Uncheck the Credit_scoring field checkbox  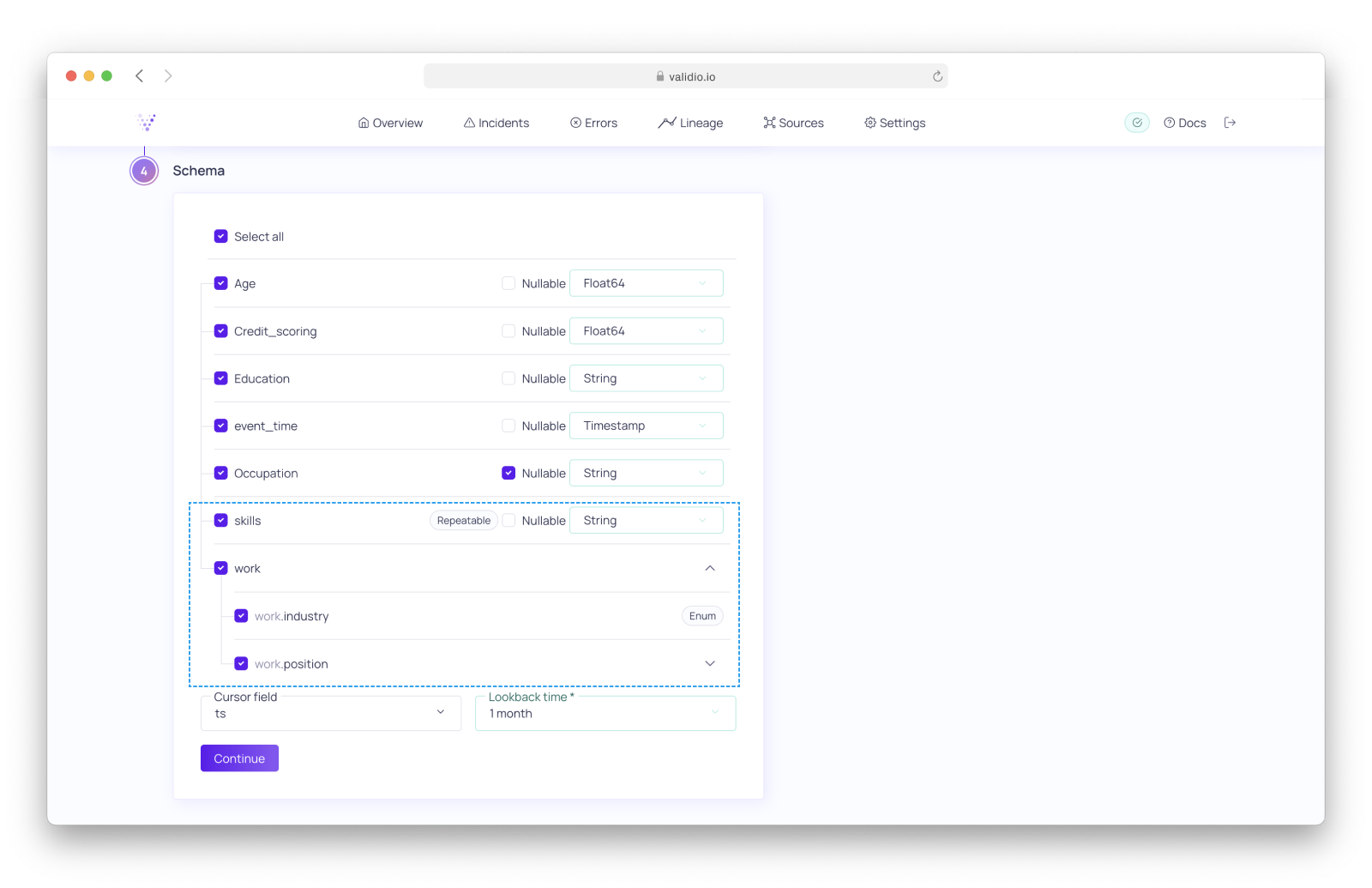click(221, 331)
